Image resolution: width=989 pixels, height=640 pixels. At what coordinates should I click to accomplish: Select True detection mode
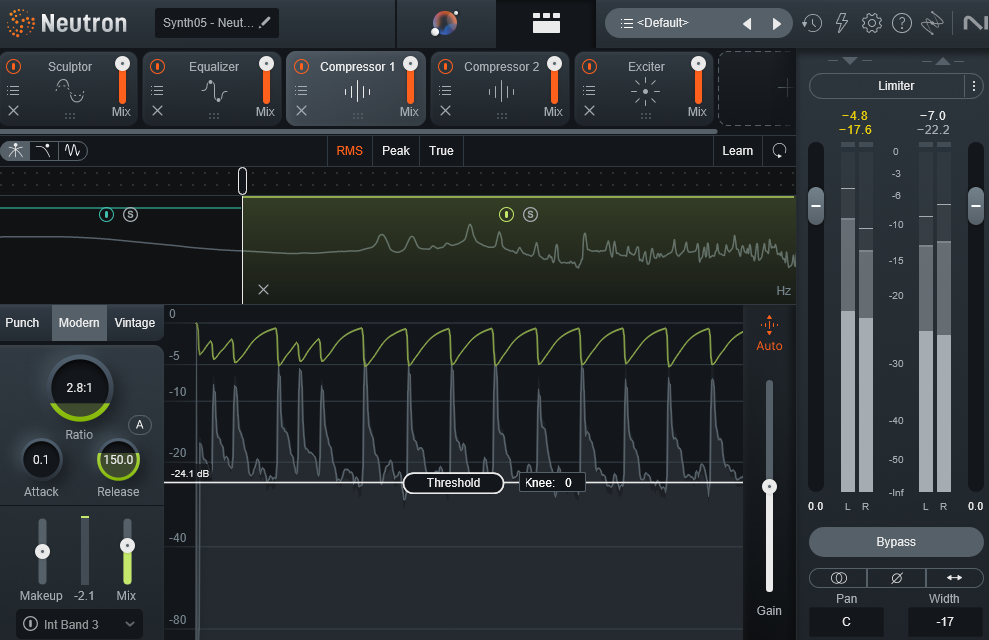coord(441,151)
